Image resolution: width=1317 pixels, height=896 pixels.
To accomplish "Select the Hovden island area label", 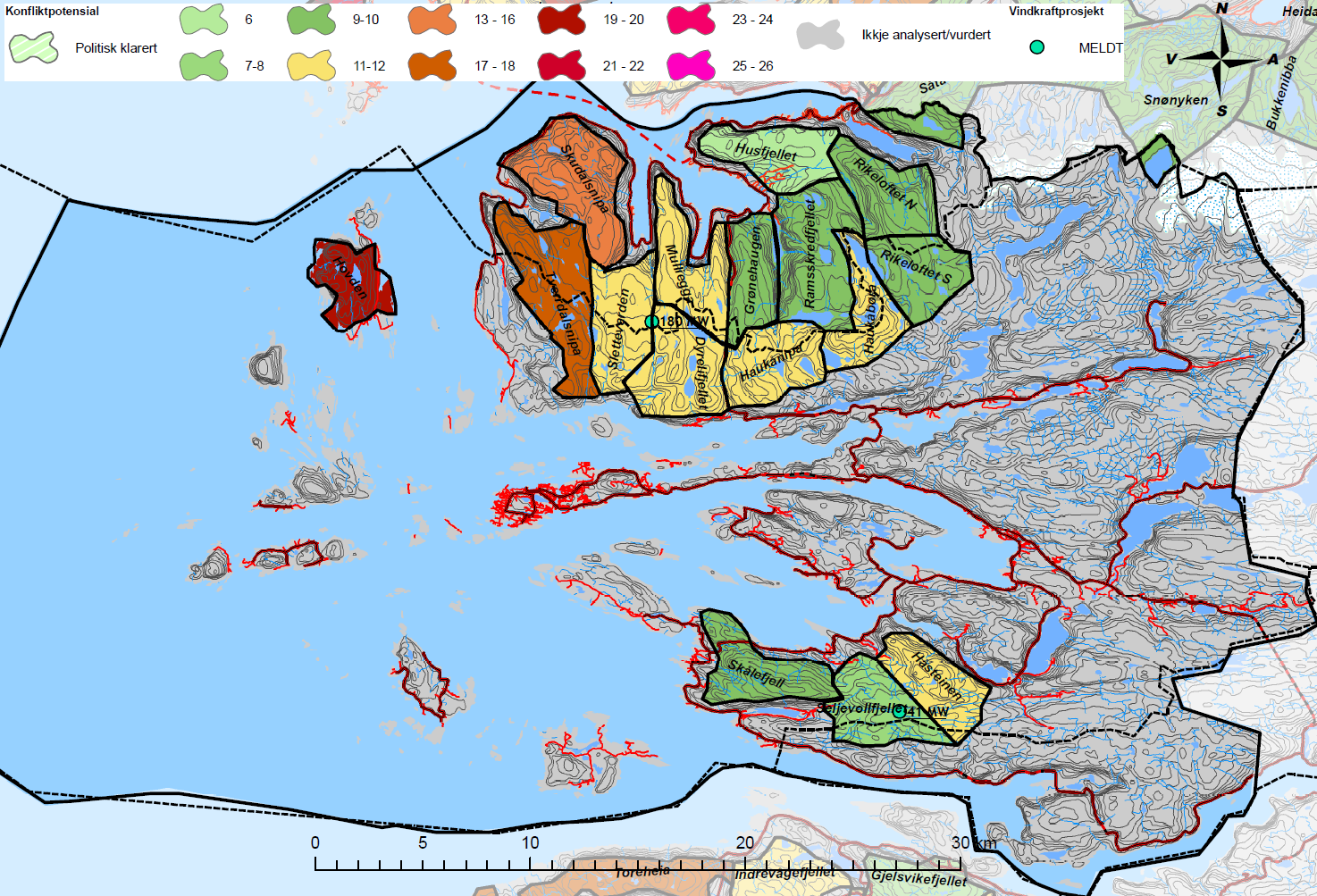I will click(x=351, y=277).
